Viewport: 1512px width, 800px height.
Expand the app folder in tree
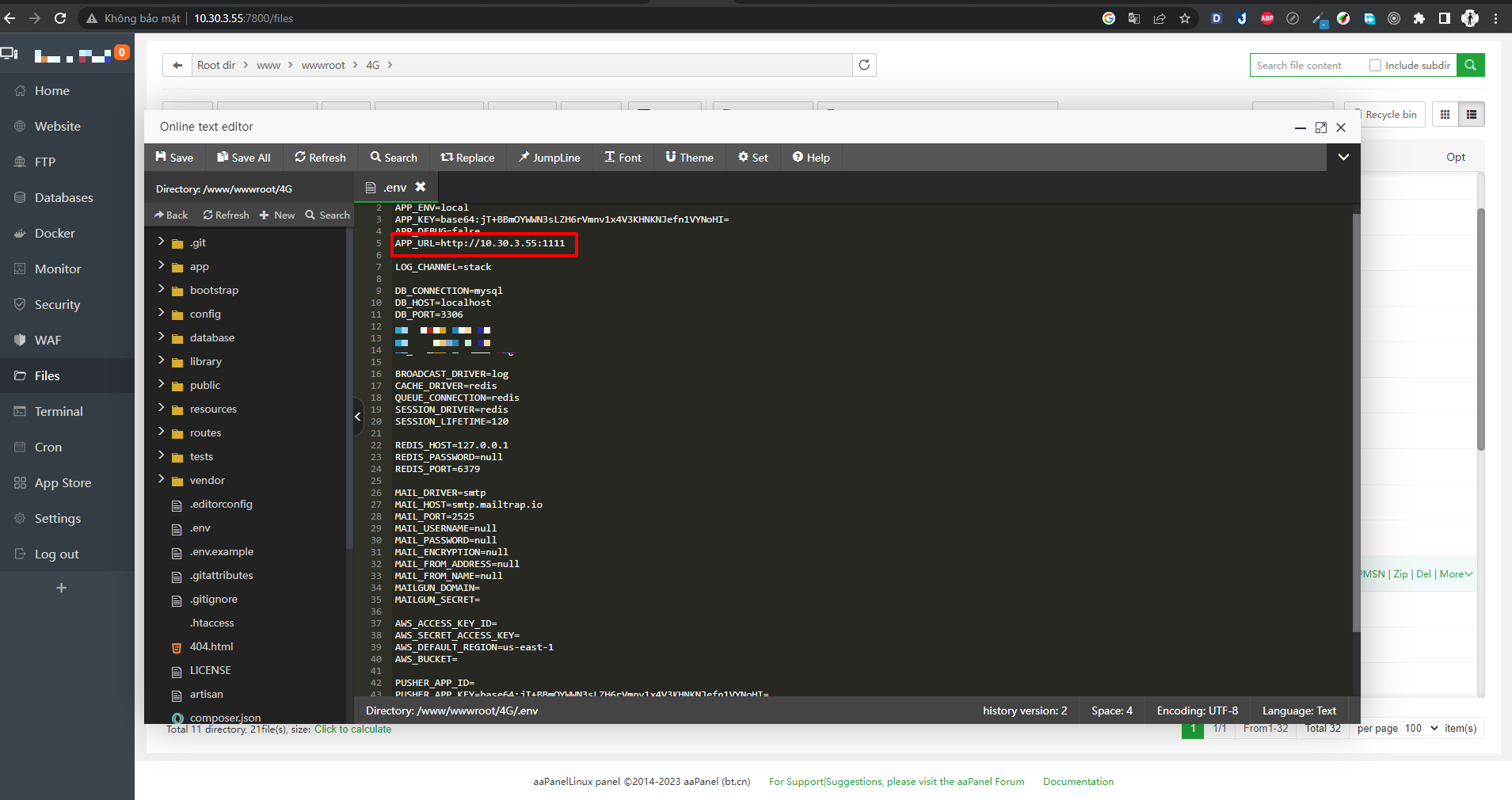[162, 265]
